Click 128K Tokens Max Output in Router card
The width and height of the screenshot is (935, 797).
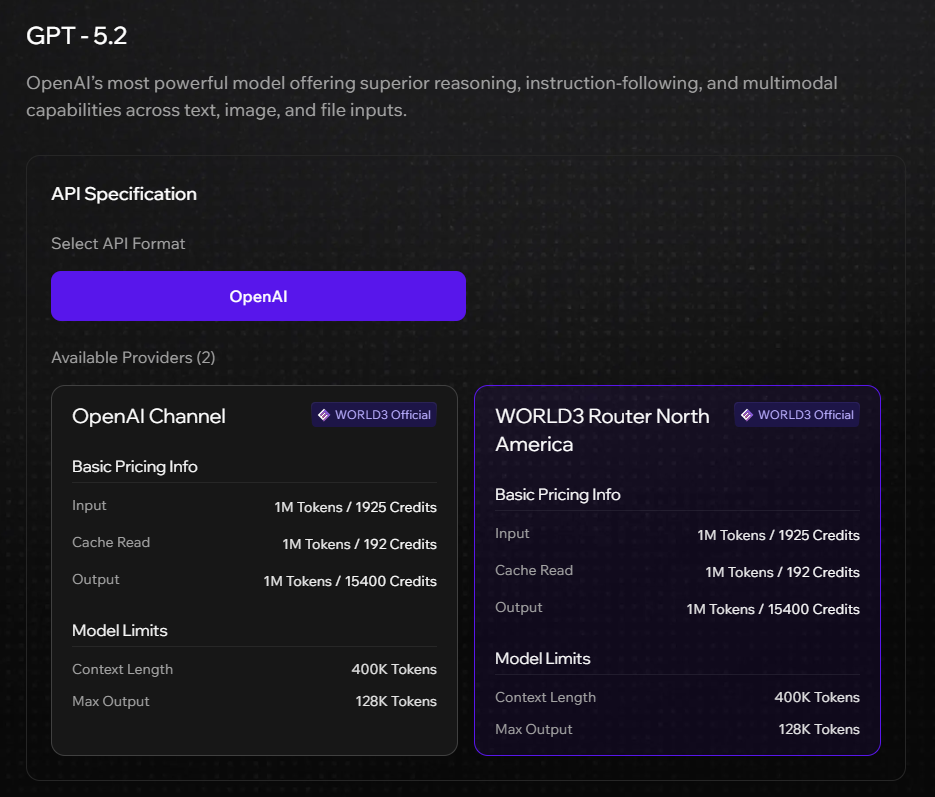pyautogui.click(x=818, y=729)
